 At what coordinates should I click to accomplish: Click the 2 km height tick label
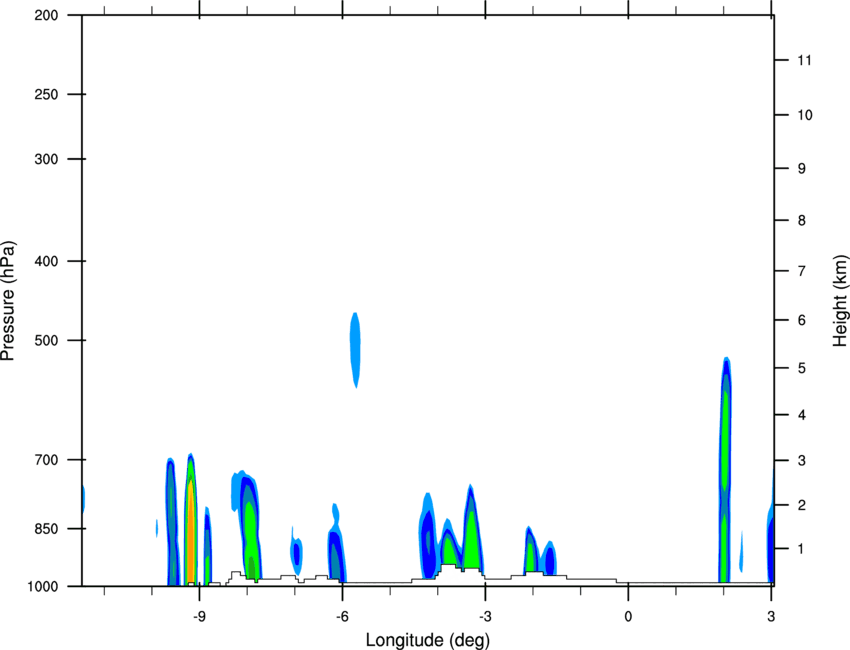(802, 505)
